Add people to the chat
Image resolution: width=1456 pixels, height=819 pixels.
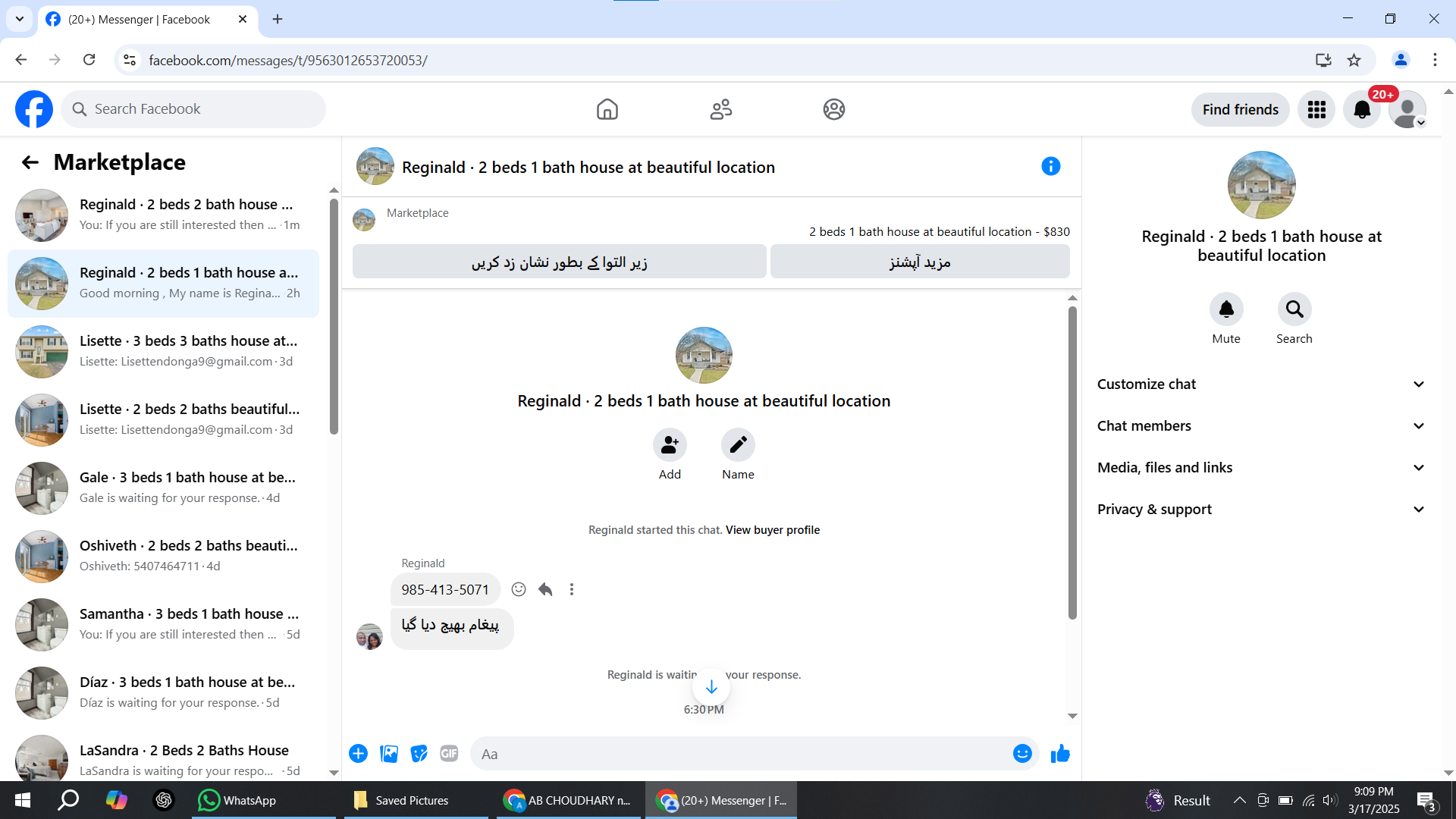click(670, 445)
